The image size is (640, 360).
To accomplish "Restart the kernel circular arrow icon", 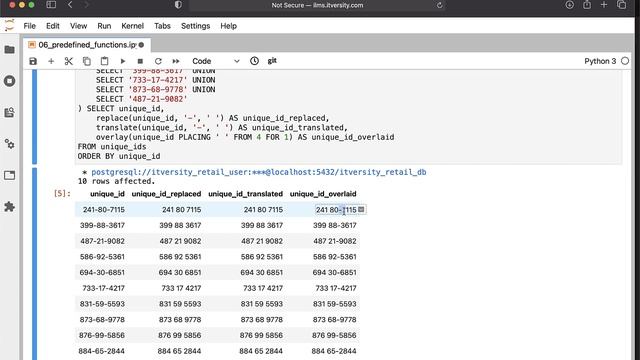I will tap(158, 61).
